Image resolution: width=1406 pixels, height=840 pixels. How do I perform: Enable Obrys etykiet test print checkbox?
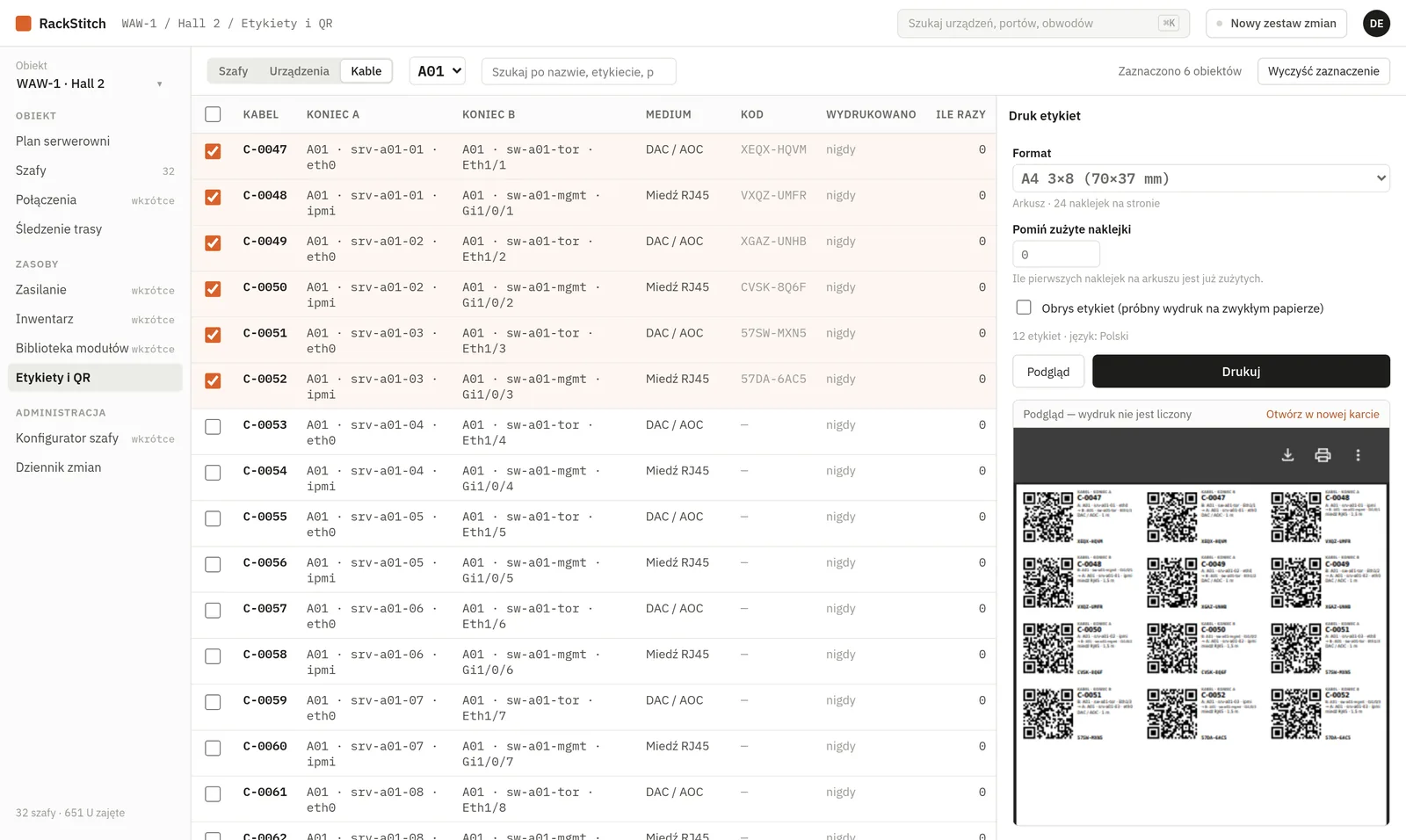[x=1024, y=308]
